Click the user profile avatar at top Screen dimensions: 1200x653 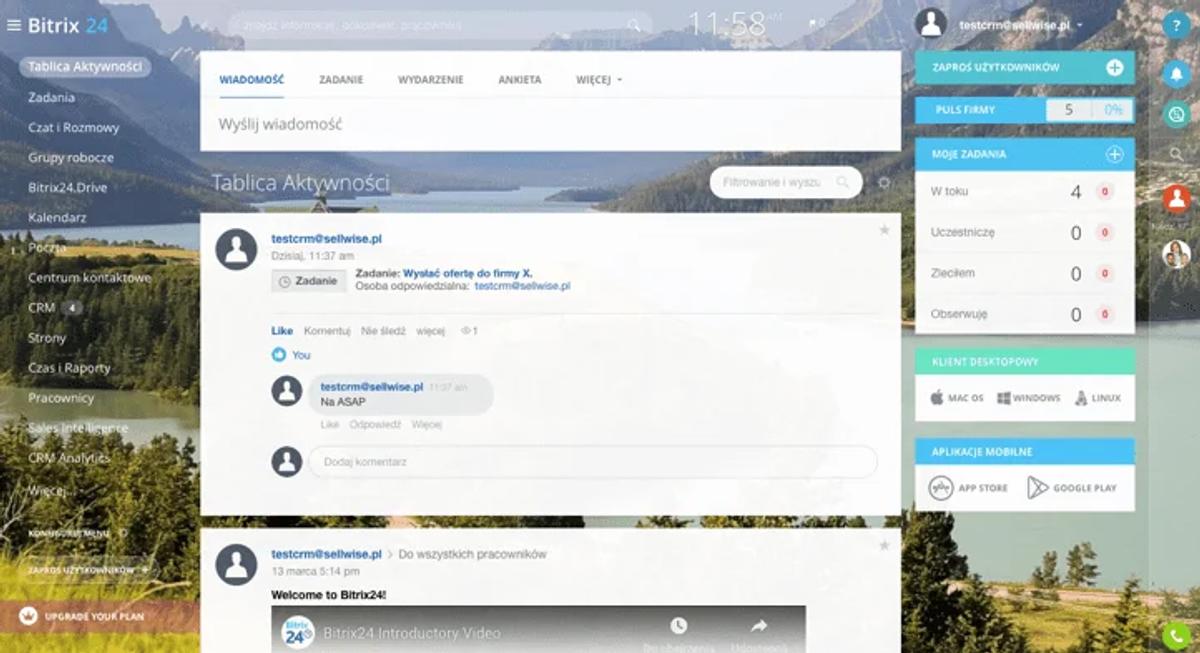(931, 24)
